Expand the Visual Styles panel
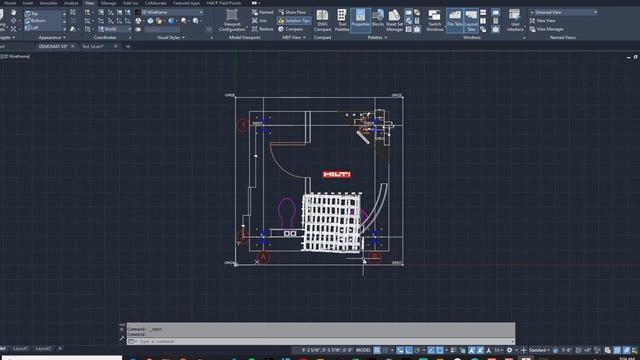Viewport: 640px width, 360px height. tap(171, 38)
